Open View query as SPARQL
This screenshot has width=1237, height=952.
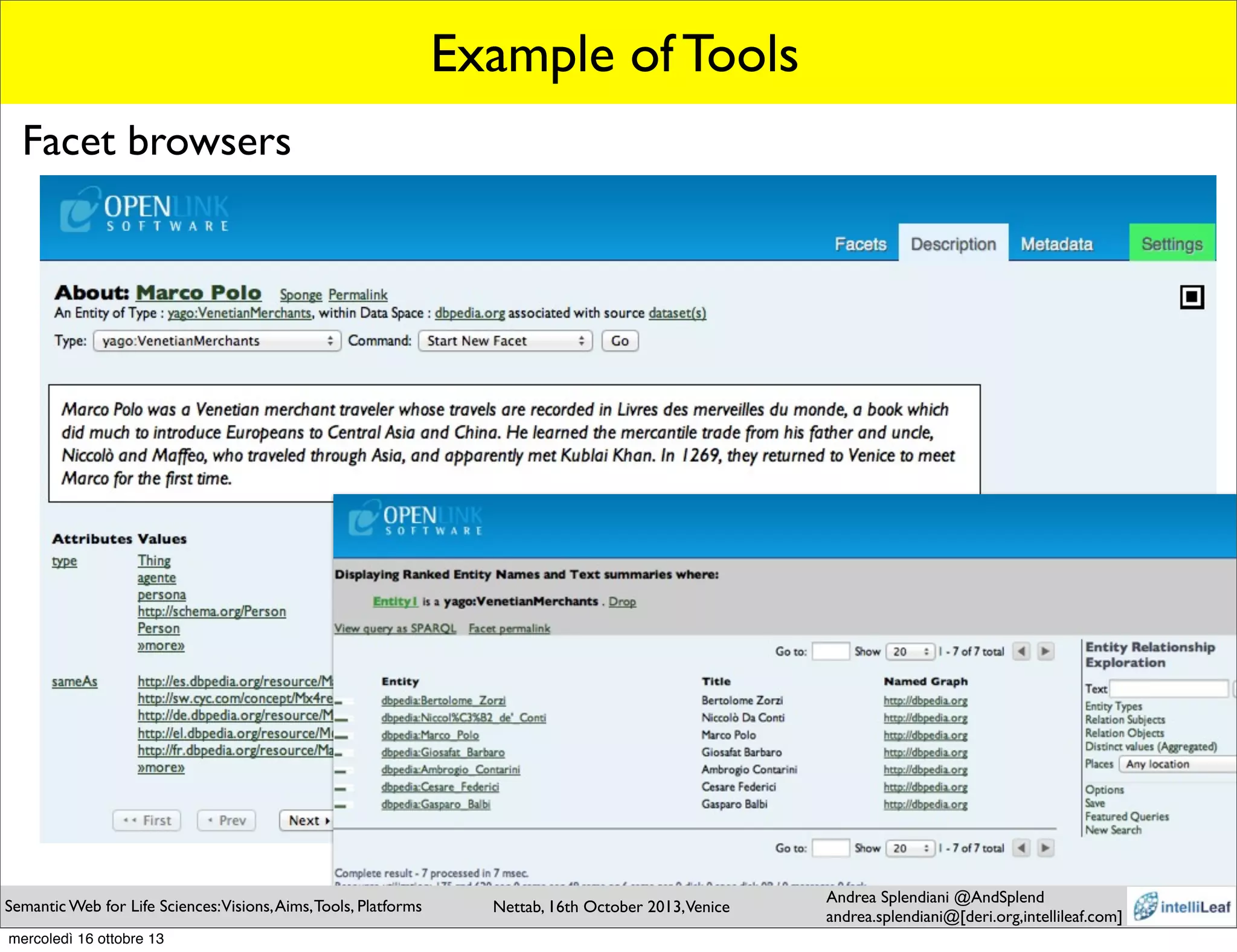click(x=395, y=629)
